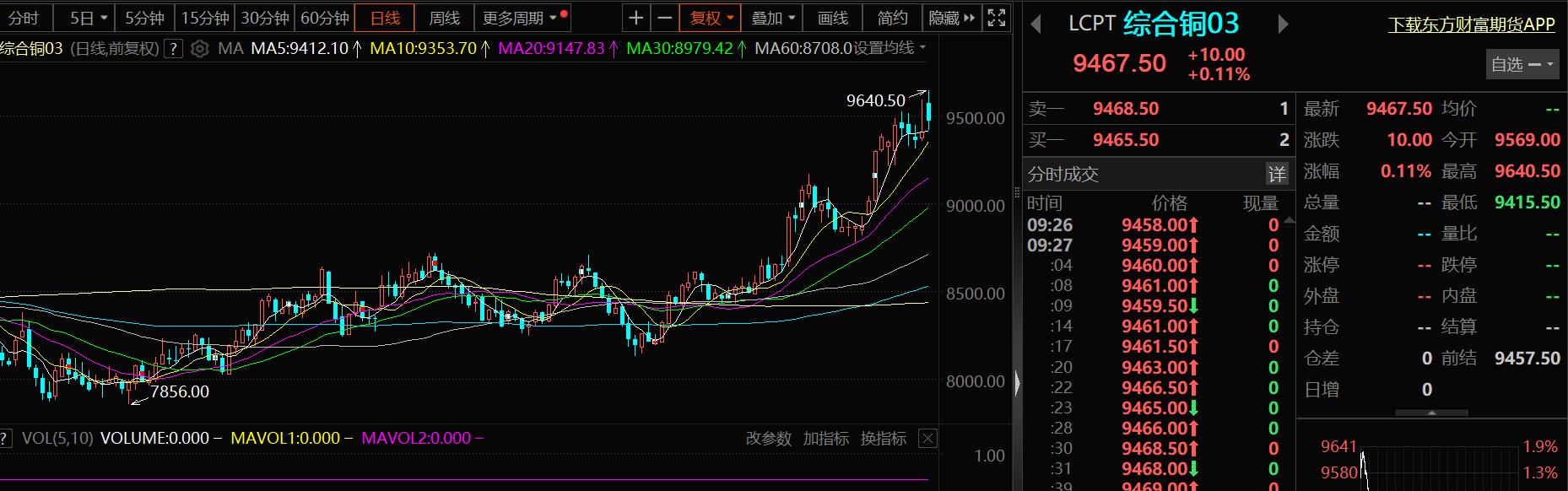Toggle the 简约 simple view mode
This screenshot has height=491, width=1568.
892,18
